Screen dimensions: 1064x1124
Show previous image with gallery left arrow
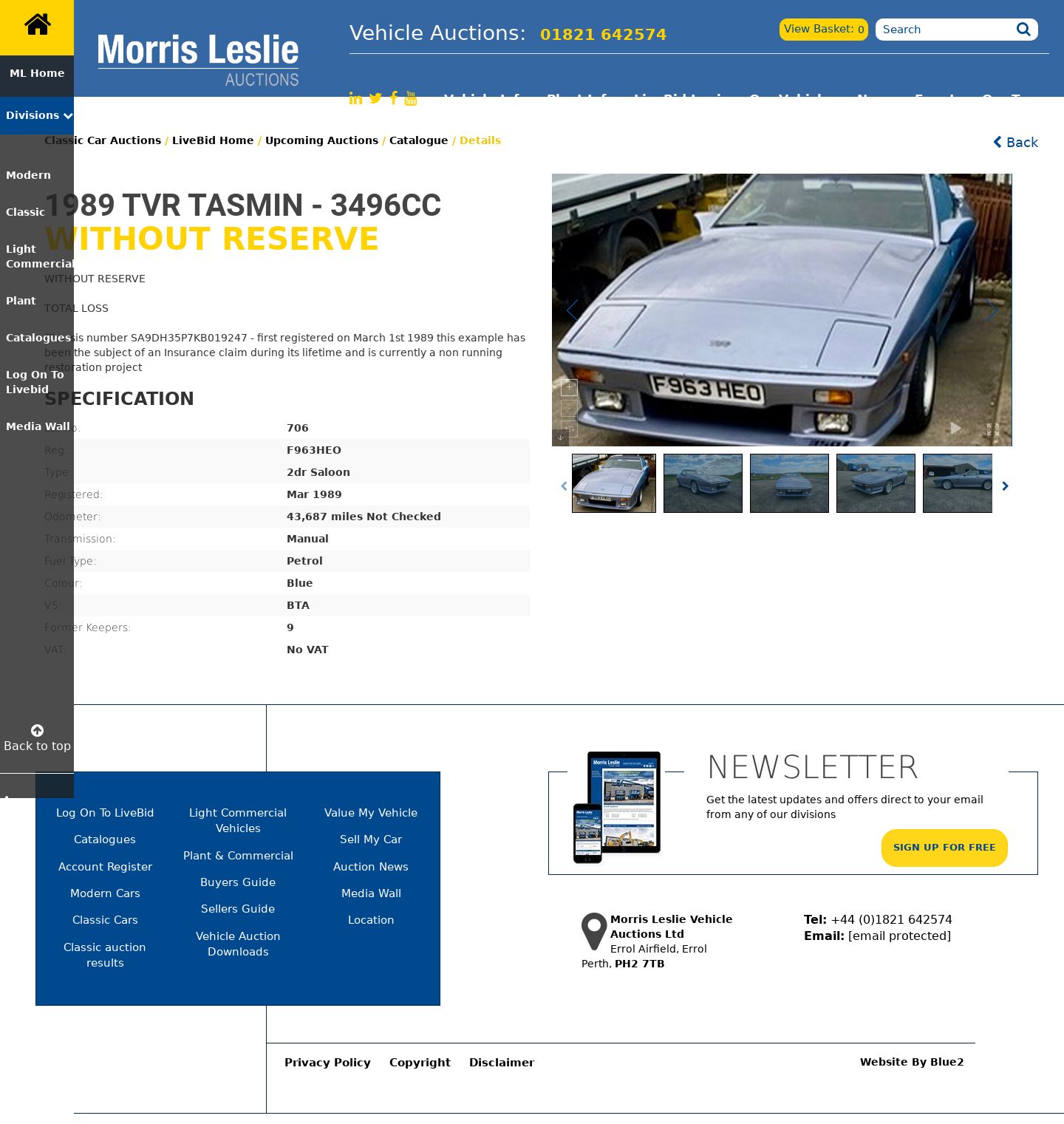572,310
